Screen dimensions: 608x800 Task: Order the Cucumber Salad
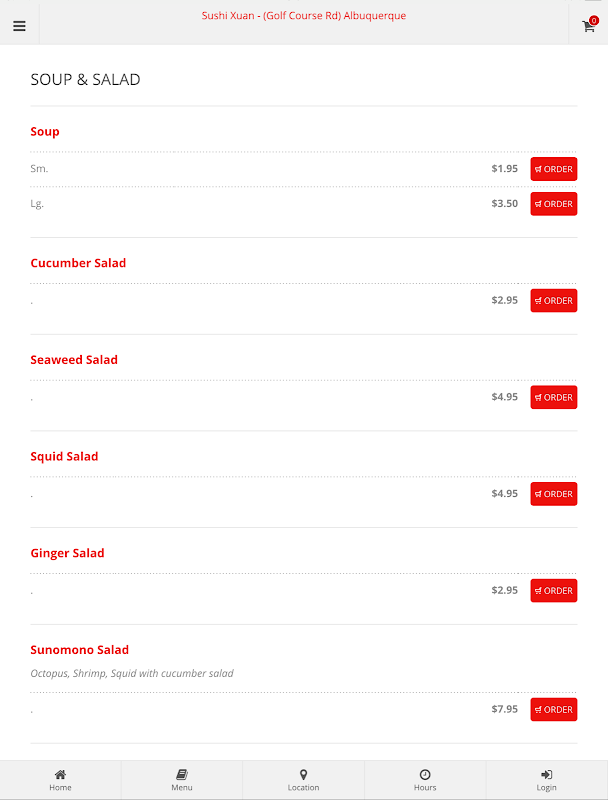click(553, 301)
